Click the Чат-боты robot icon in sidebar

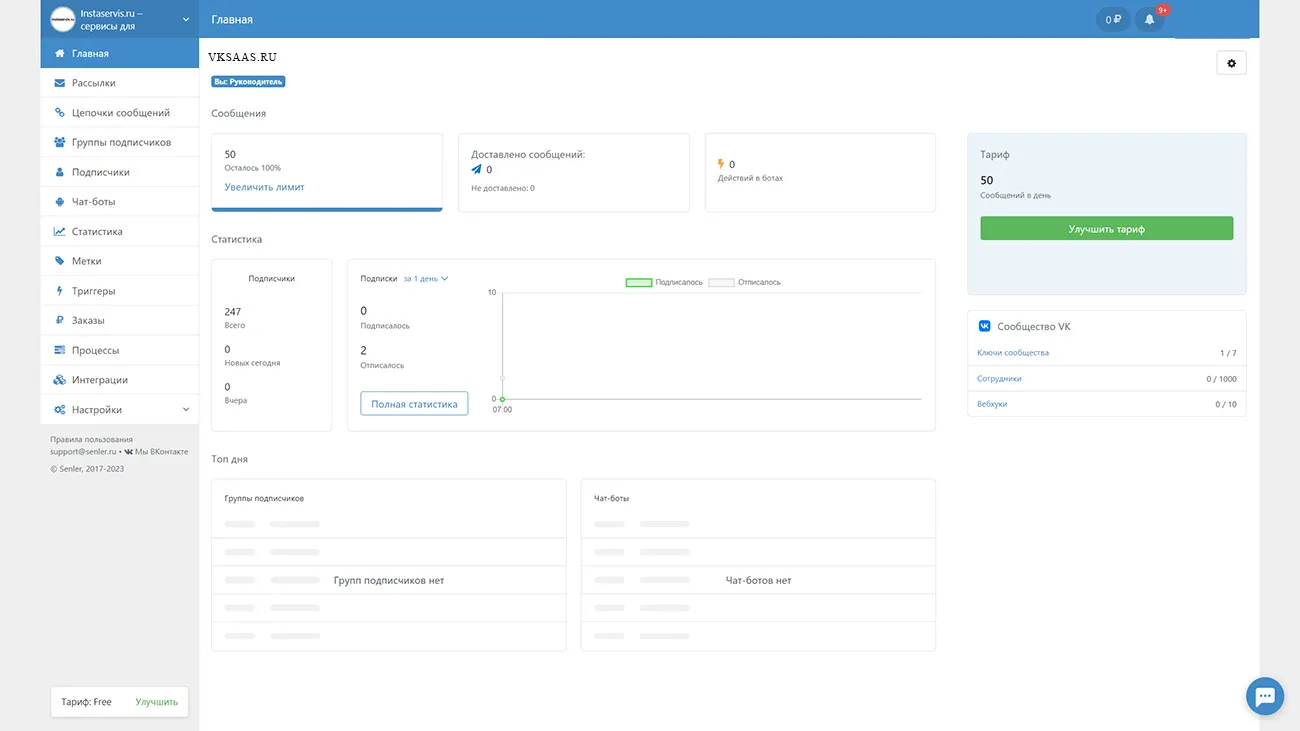coord(60,202)
